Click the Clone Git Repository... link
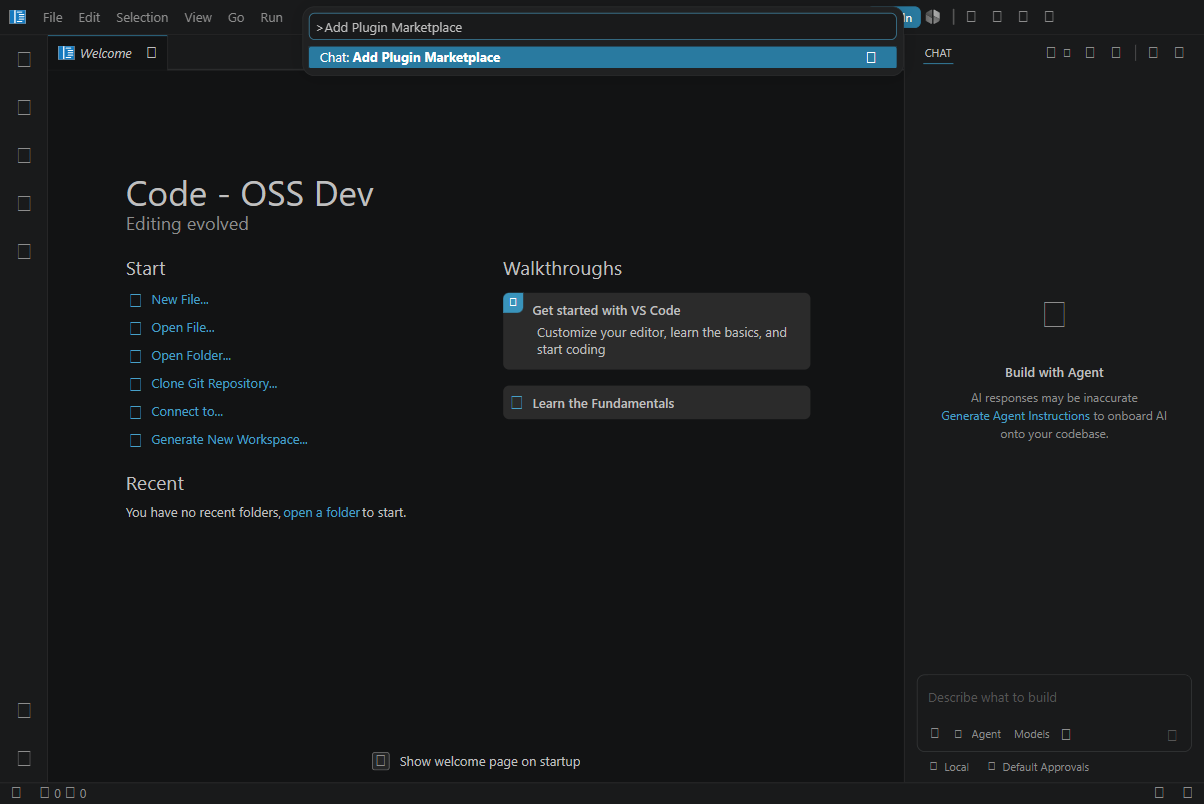The width and height of the screenshot is (1204, 804). click(214, 384)
